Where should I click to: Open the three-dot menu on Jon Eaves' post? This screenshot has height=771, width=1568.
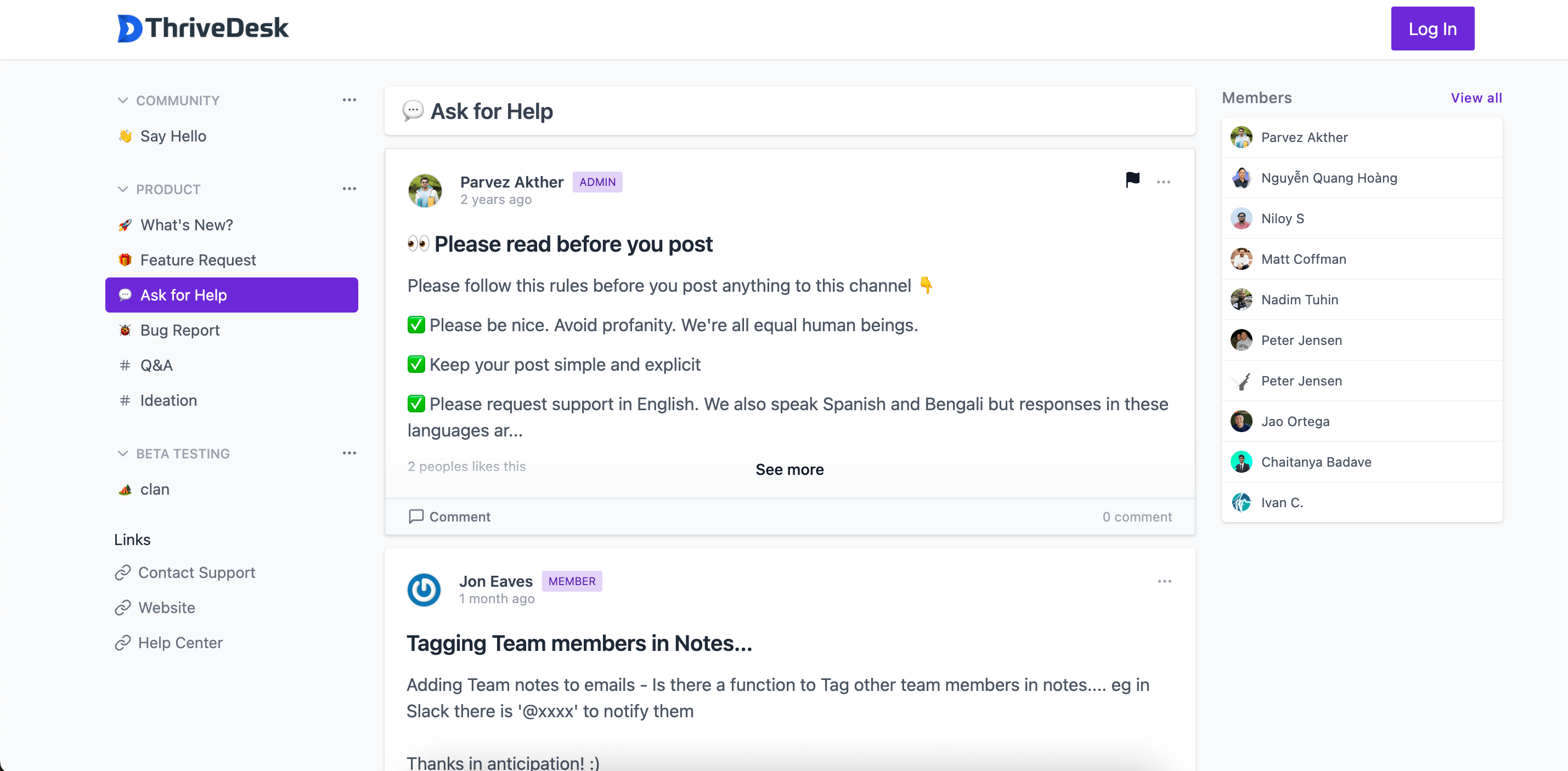1164,581
